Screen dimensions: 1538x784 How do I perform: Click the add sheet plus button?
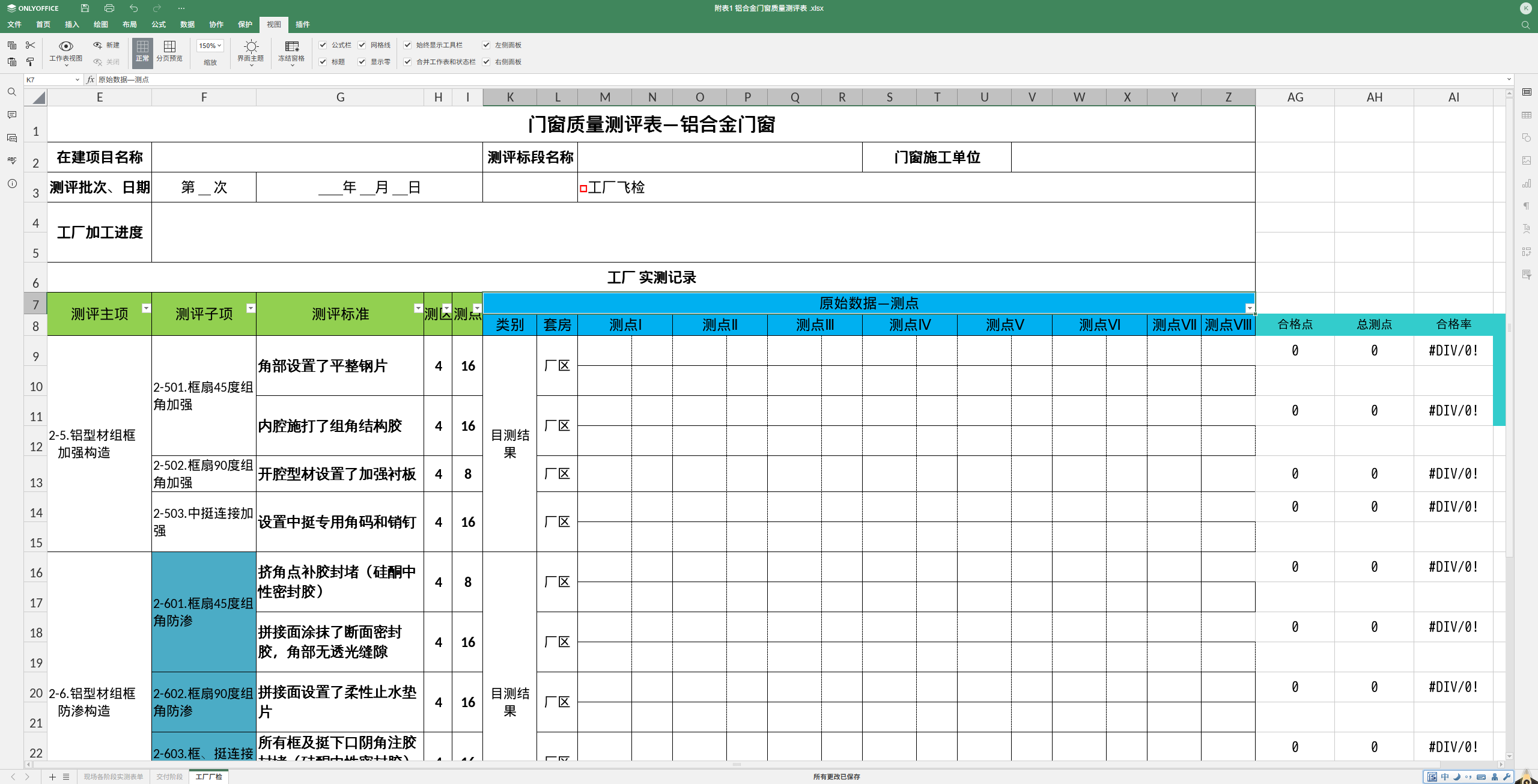pos(52,777)
